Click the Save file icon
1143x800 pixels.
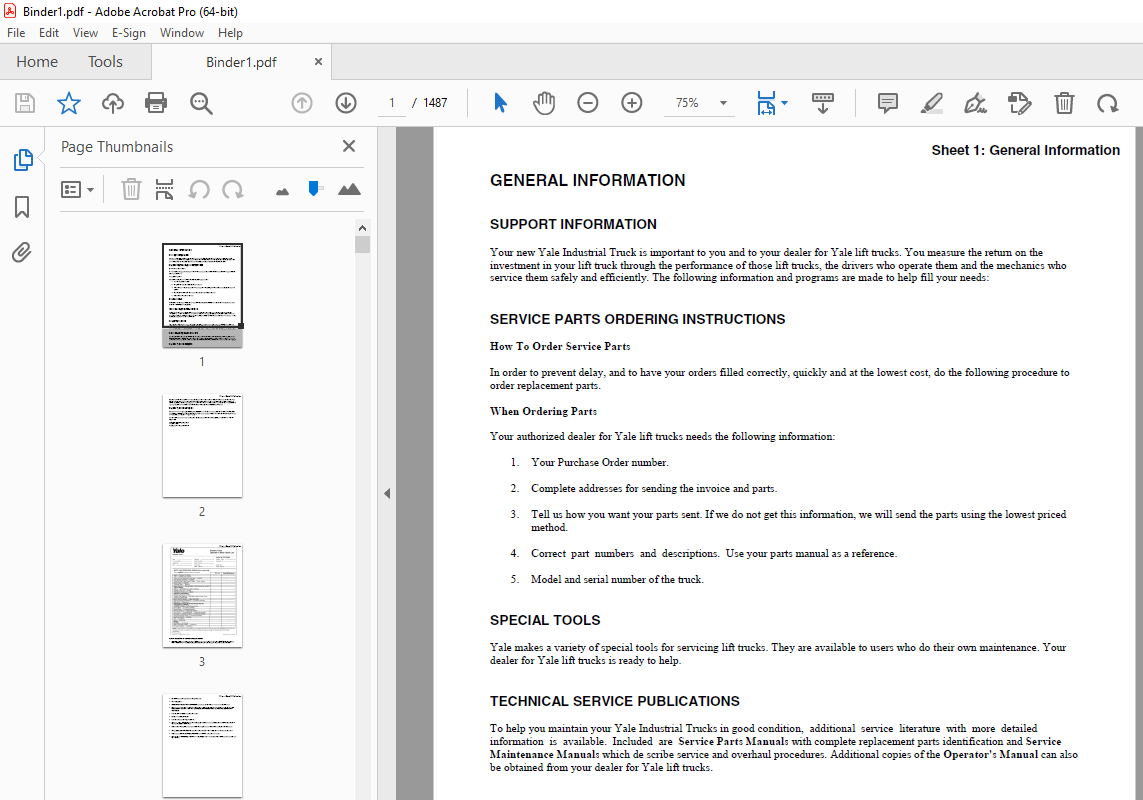(x=25, y=103)
